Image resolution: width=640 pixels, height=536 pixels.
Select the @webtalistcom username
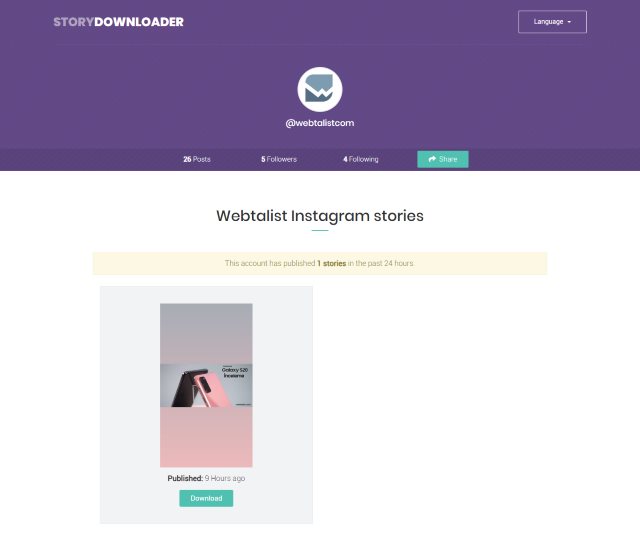pyautogui.click(x=320, y=123)
